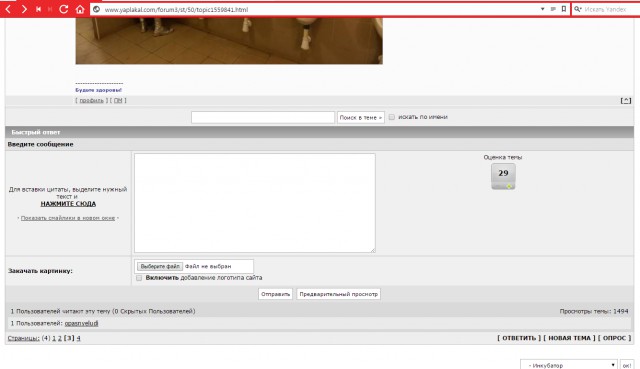The image size is (640, 369).
Task: Open the 'Инкубатор' forum jump dropdown
Action: coord(569,365)
